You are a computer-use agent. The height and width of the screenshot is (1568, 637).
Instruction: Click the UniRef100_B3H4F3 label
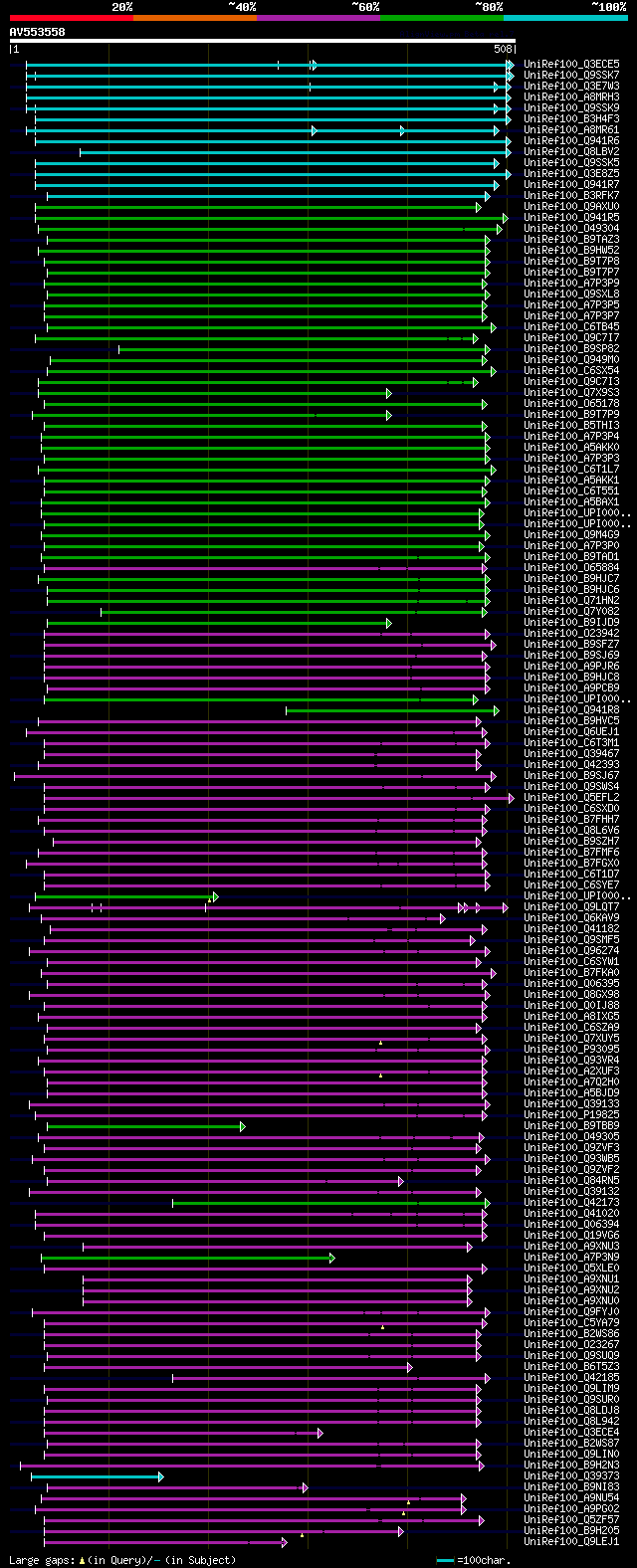coord(571,119)
